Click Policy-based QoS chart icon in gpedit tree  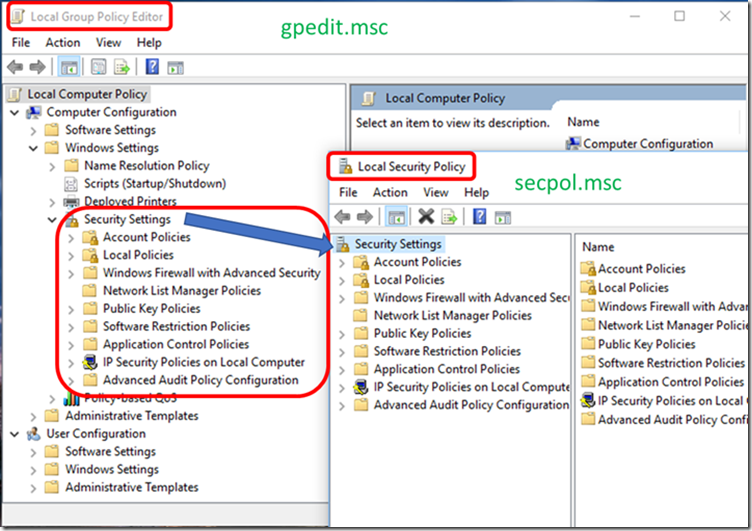pyautogui.click(x=71, y=398)
